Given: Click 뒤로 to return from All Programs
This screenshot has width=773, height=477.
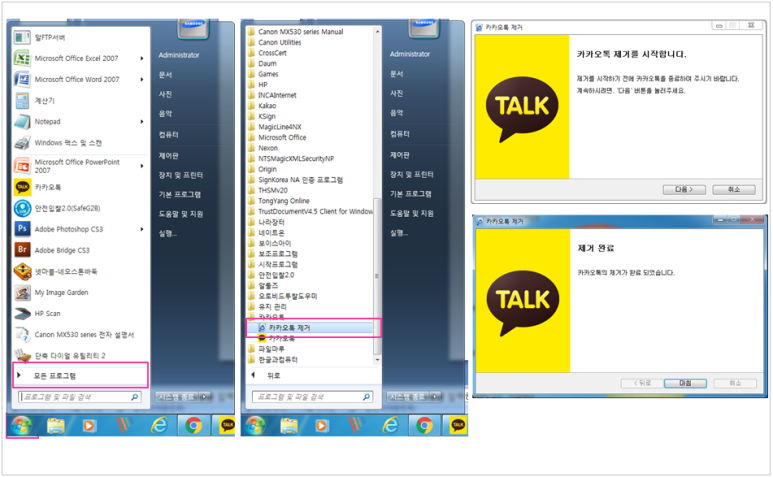Looking at the screenshot, I should 274,375.
